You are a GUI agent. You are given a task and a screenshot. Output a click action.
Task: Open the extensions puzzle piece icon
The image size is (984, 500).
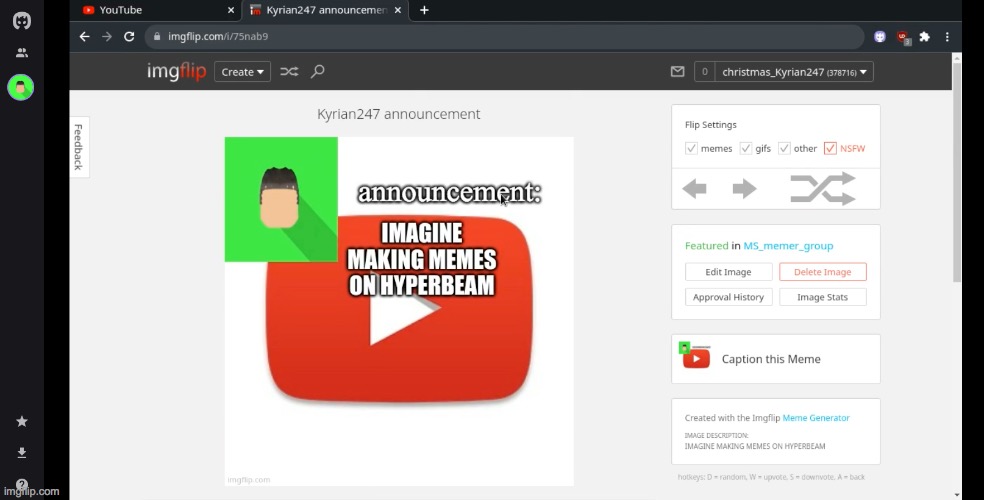(924, 36)
